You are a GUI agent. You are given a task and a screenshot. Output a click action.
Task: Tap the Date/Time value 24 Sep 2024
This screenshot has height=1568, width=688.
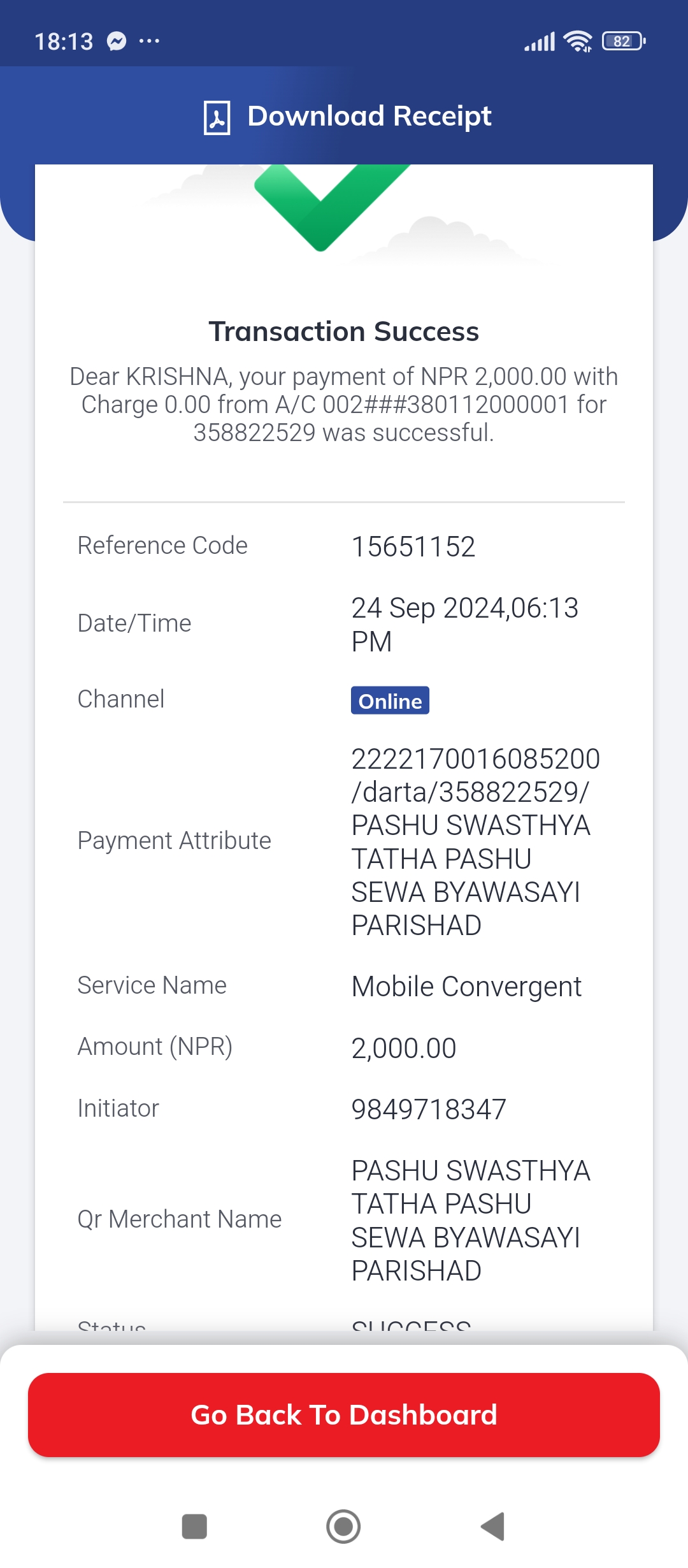click(x=465, y=625)
